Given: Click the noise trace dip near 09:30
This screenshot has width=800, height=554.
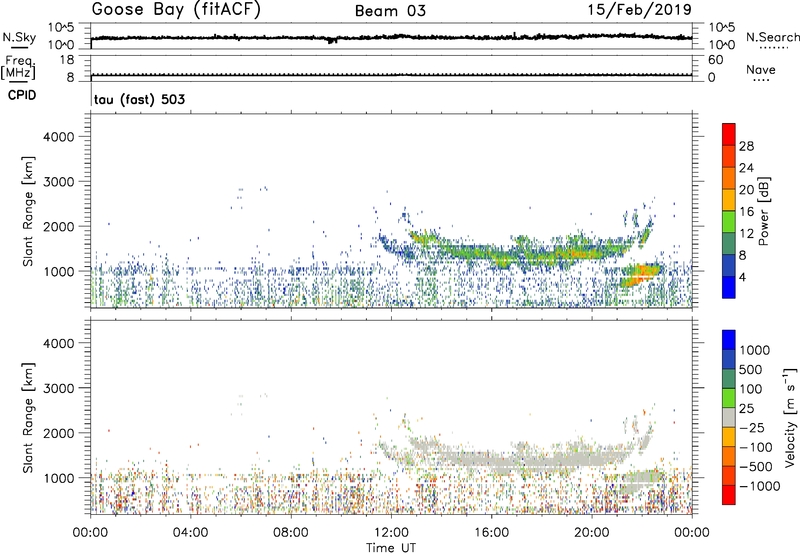Looking at the screenshot, I should click(x=332, y=40).
